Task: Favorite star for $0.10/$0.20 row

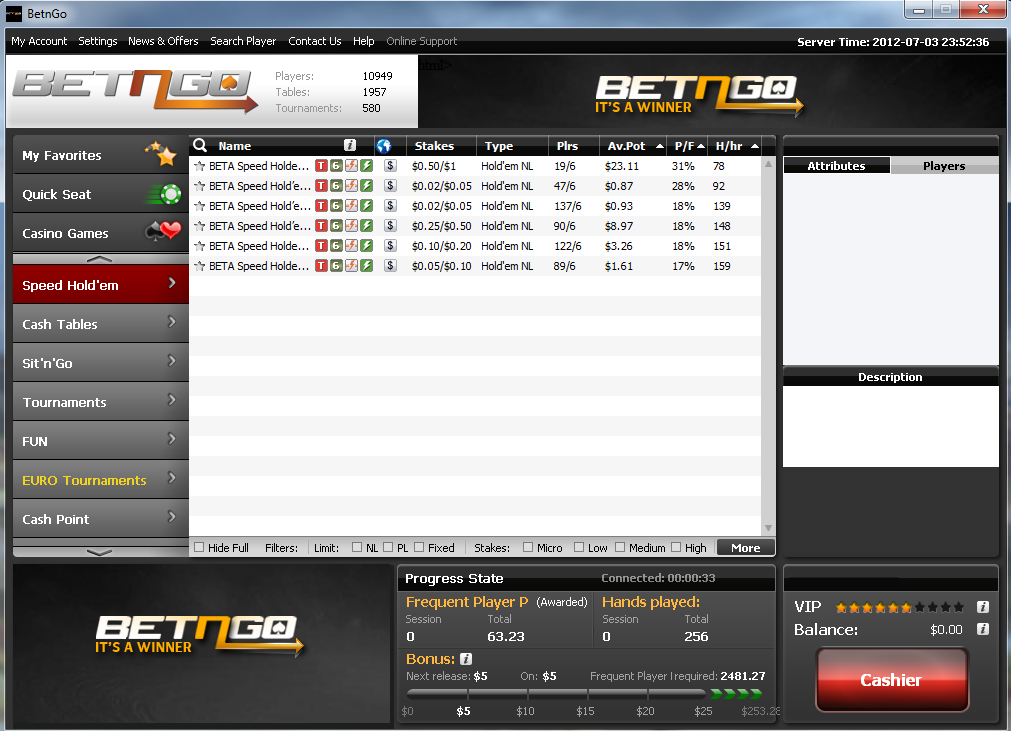Action: [x=199, y=246]
